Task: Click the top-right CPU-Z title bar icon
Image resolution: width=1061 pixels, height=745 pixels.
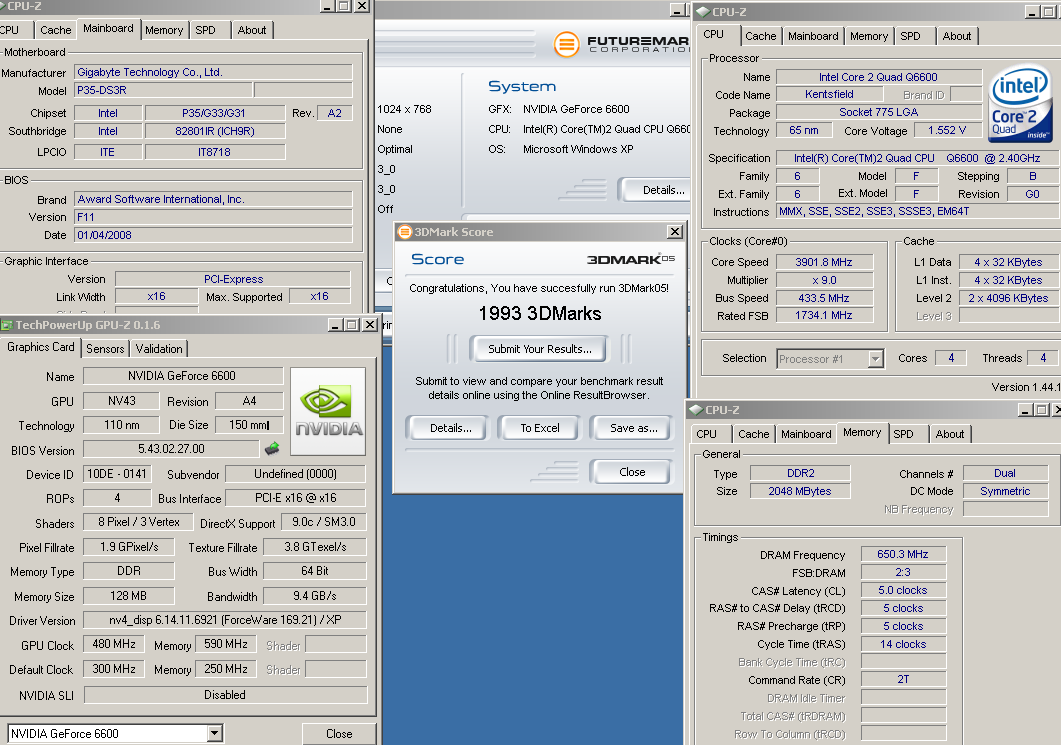Action: [x=702, y=12]
